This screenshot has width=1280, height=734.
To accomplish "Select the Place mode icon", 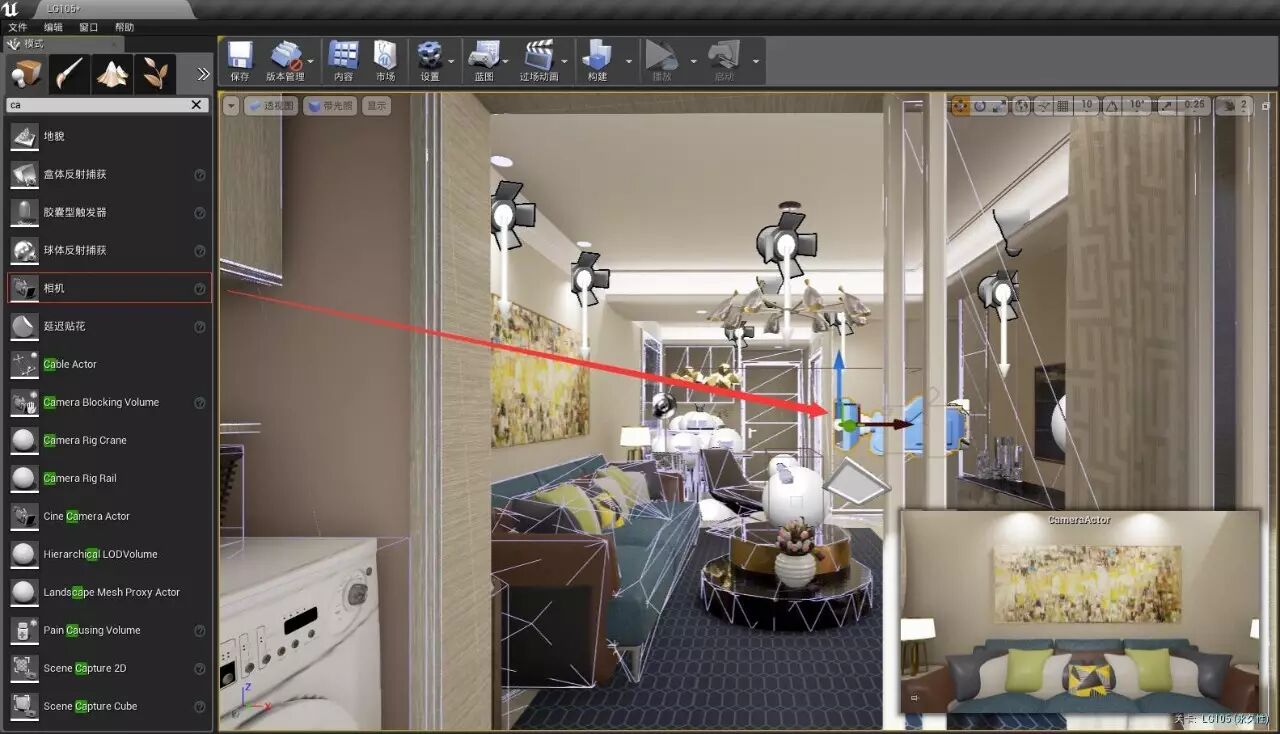I will click(26, 74).
